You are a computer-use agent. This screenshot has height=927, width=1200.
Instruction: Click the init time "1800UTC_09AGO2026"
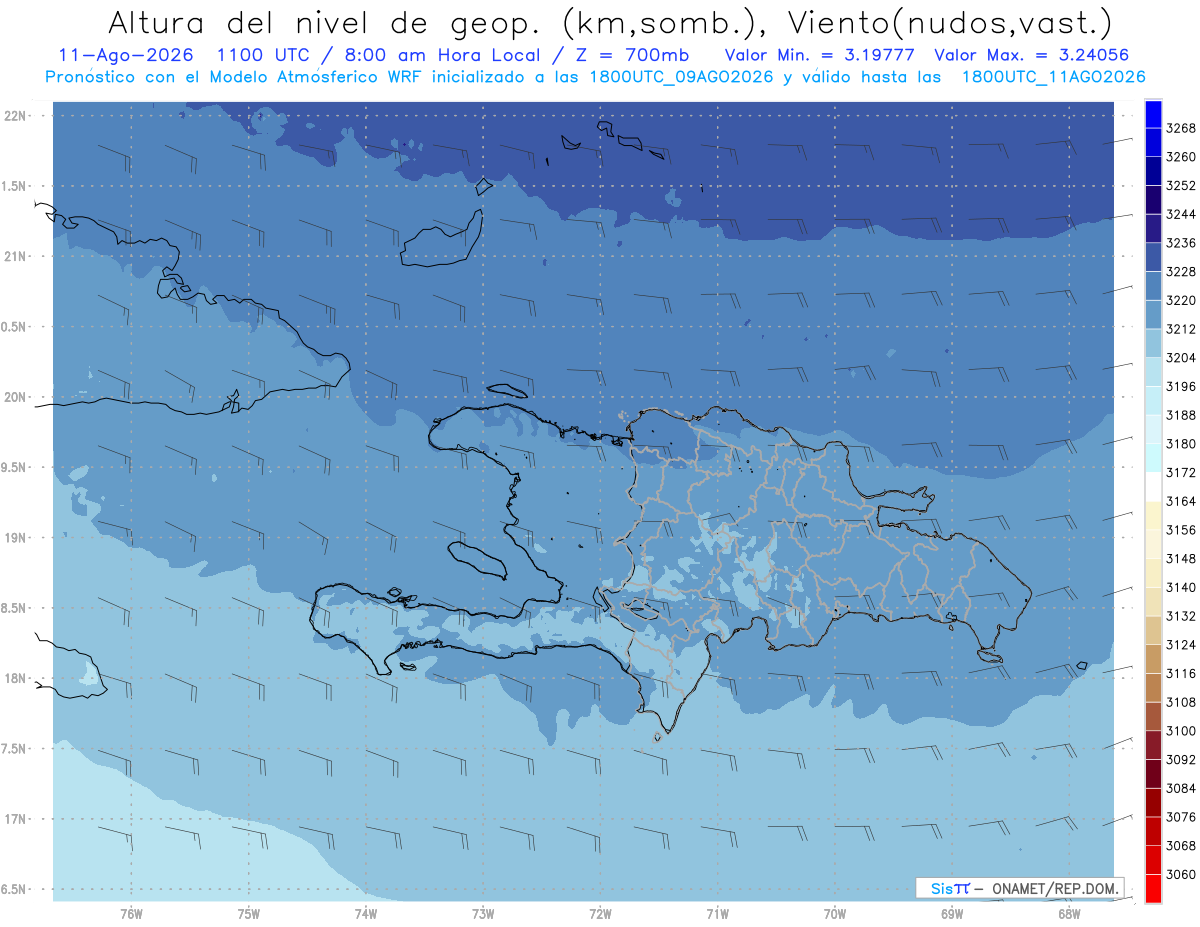click(x=682, y=77)
